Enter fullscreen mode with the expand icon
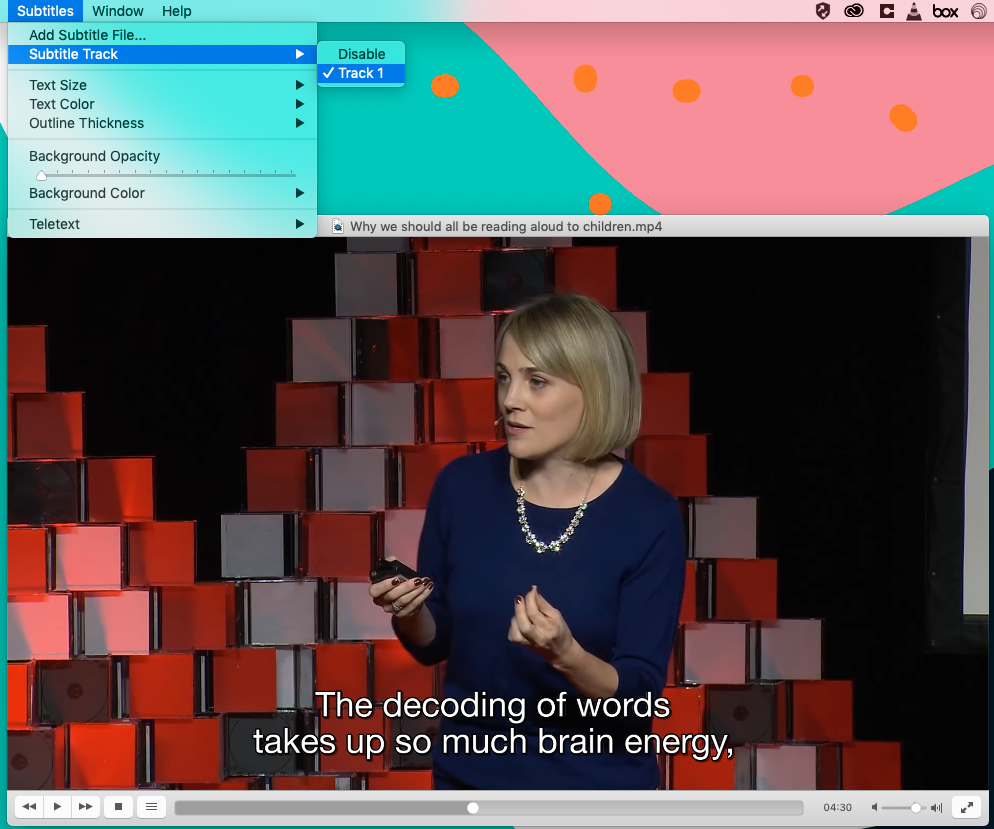The width and height of the screenshot is (994, 829). coord(966,806)
